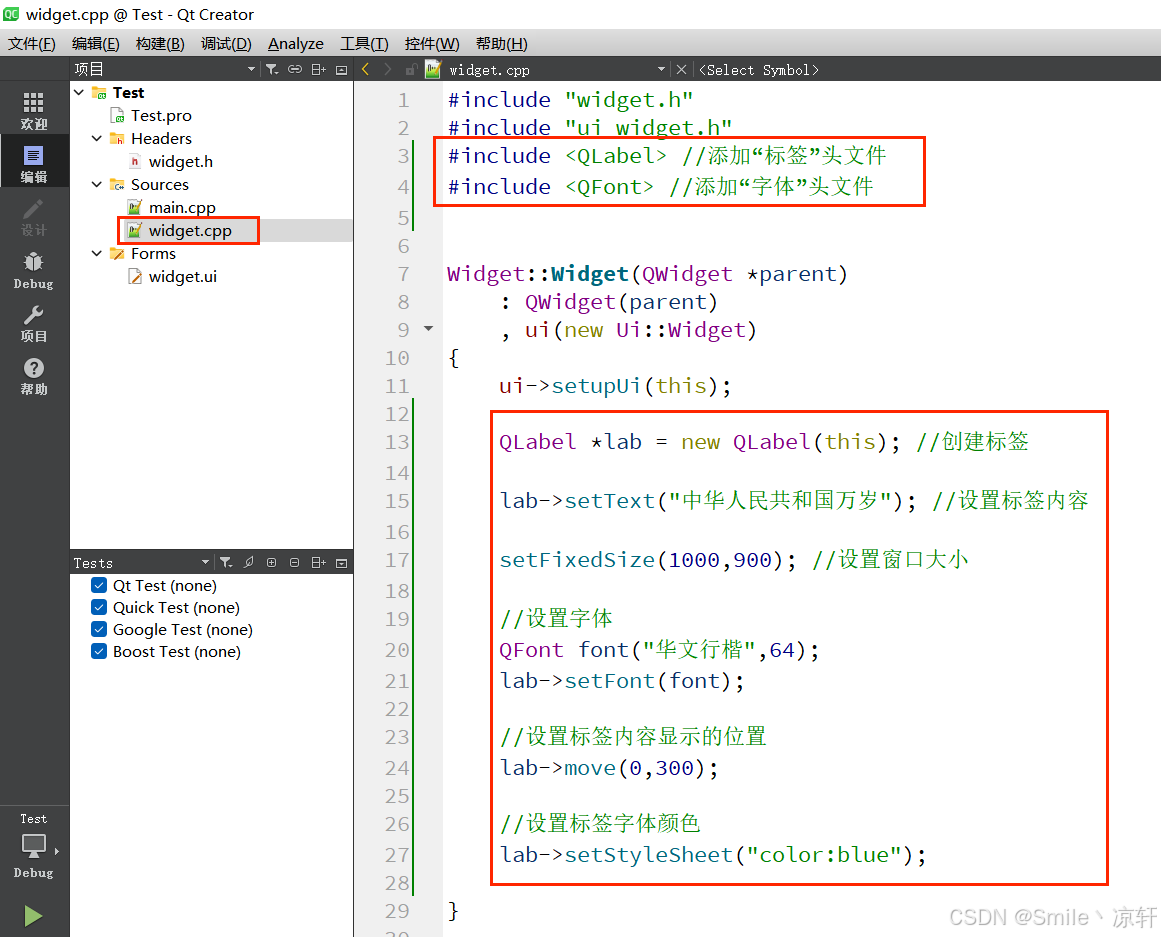Screen dimensions: 1161x937
Task: Split the Tests panel view
Action: 318,563
